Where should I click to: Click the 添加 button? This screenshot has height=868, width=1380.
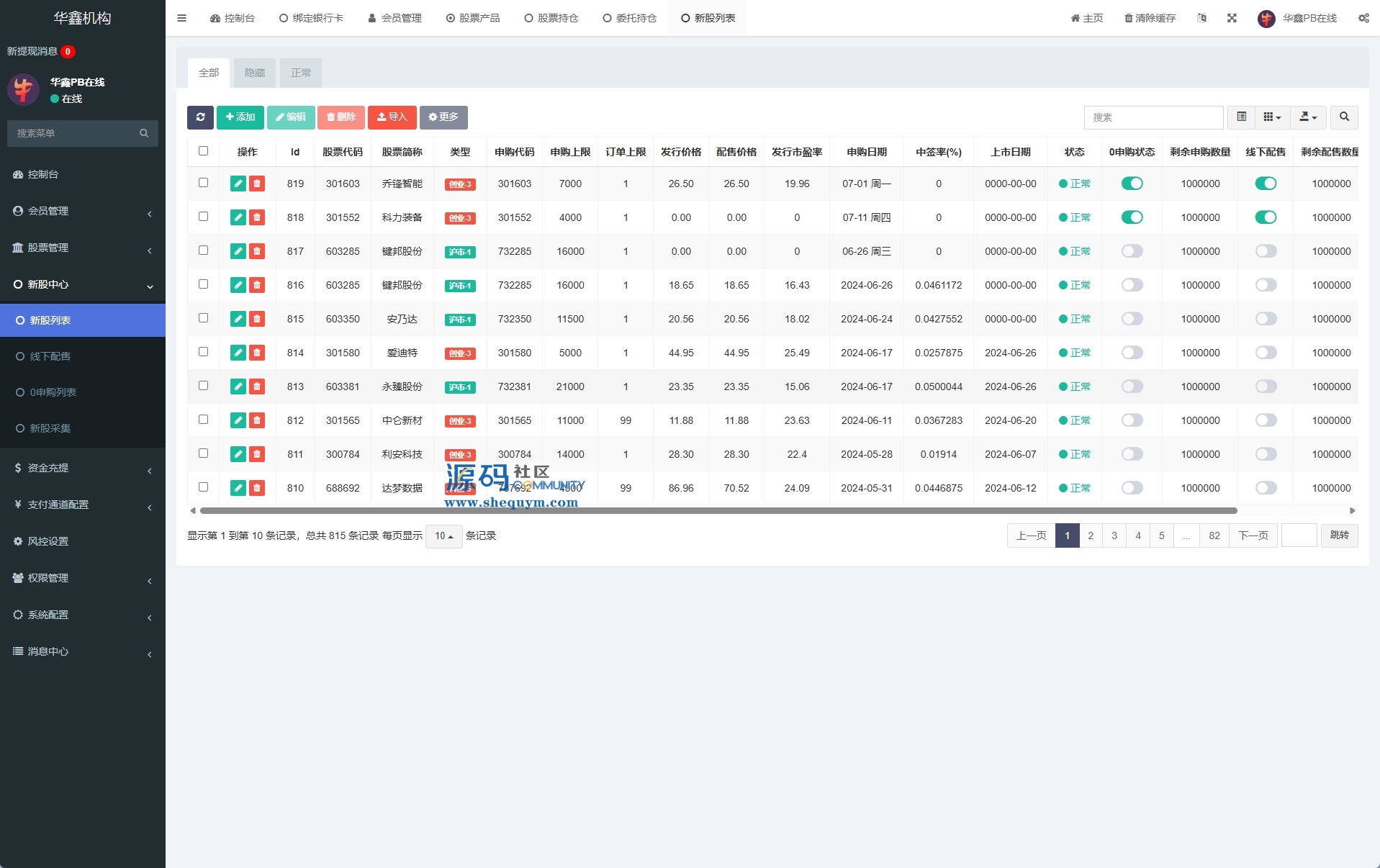pos(240,117)
